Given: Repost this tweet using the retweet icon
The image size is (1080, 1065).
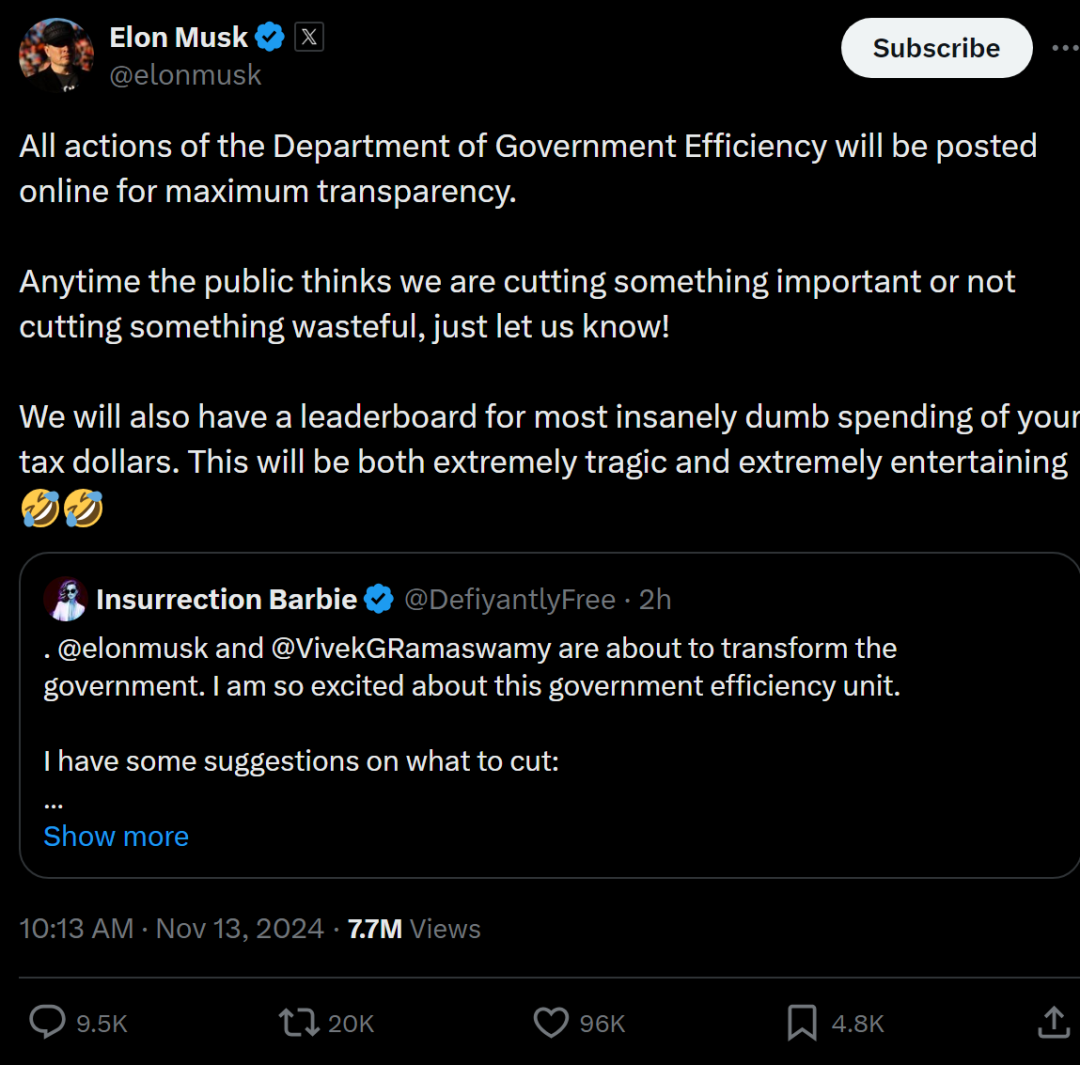Looking at the screenshot, I should click(298, 1022).
